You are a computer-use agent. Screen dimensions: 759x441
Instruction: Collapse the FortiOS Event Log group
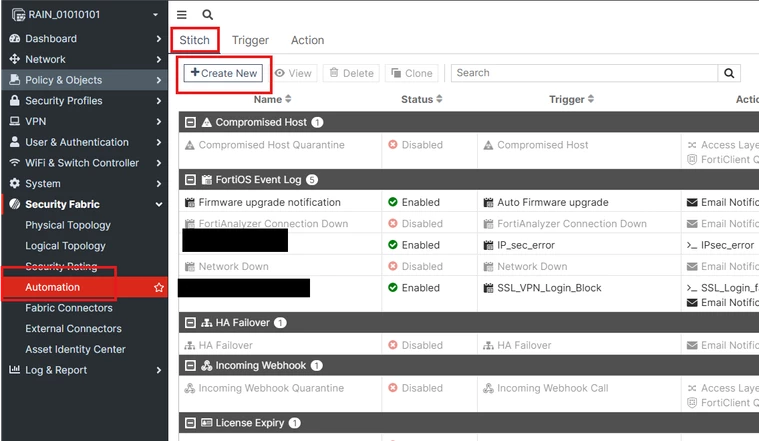(x=191, y=180)
